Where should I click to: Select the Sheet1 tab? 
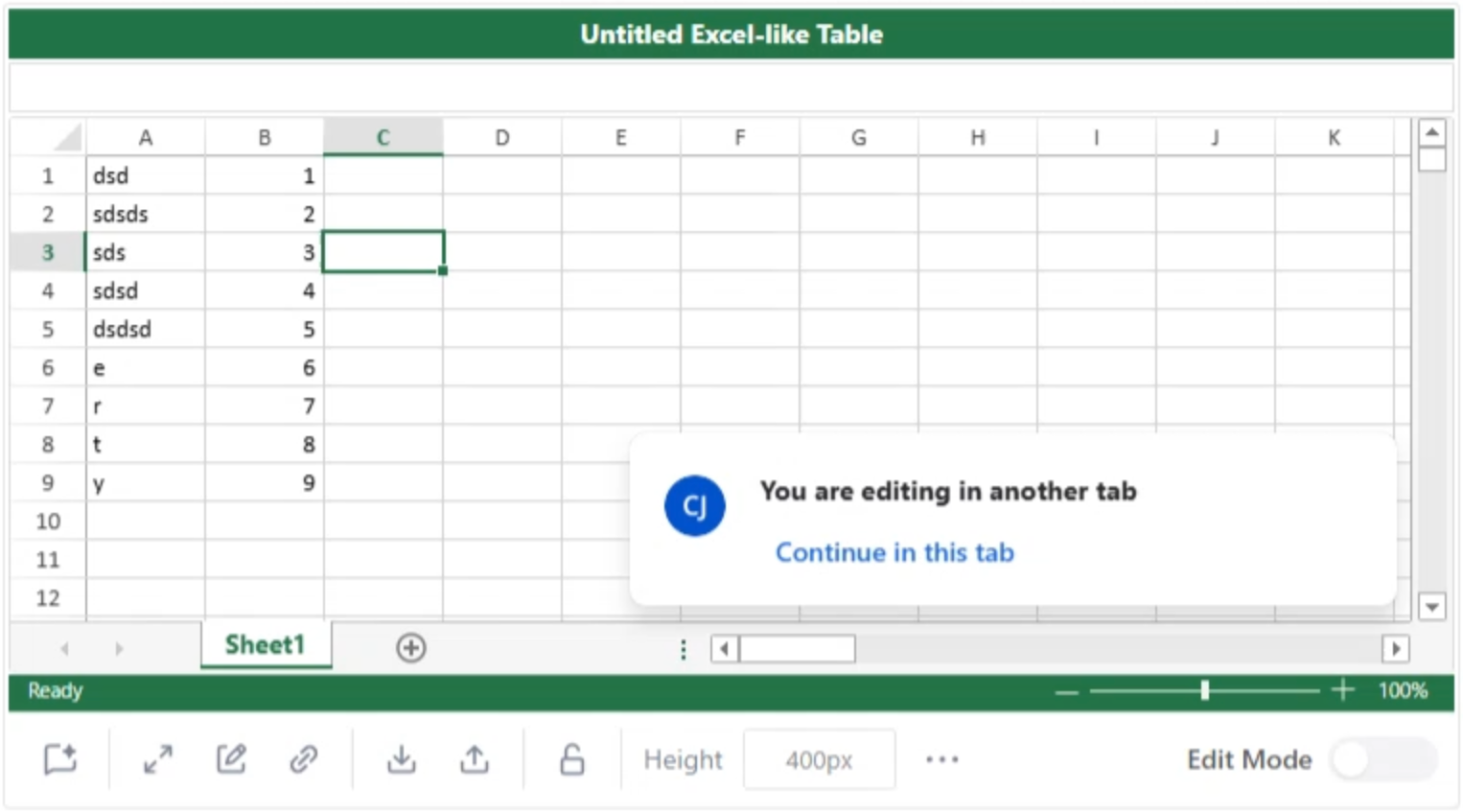point(265,645)
